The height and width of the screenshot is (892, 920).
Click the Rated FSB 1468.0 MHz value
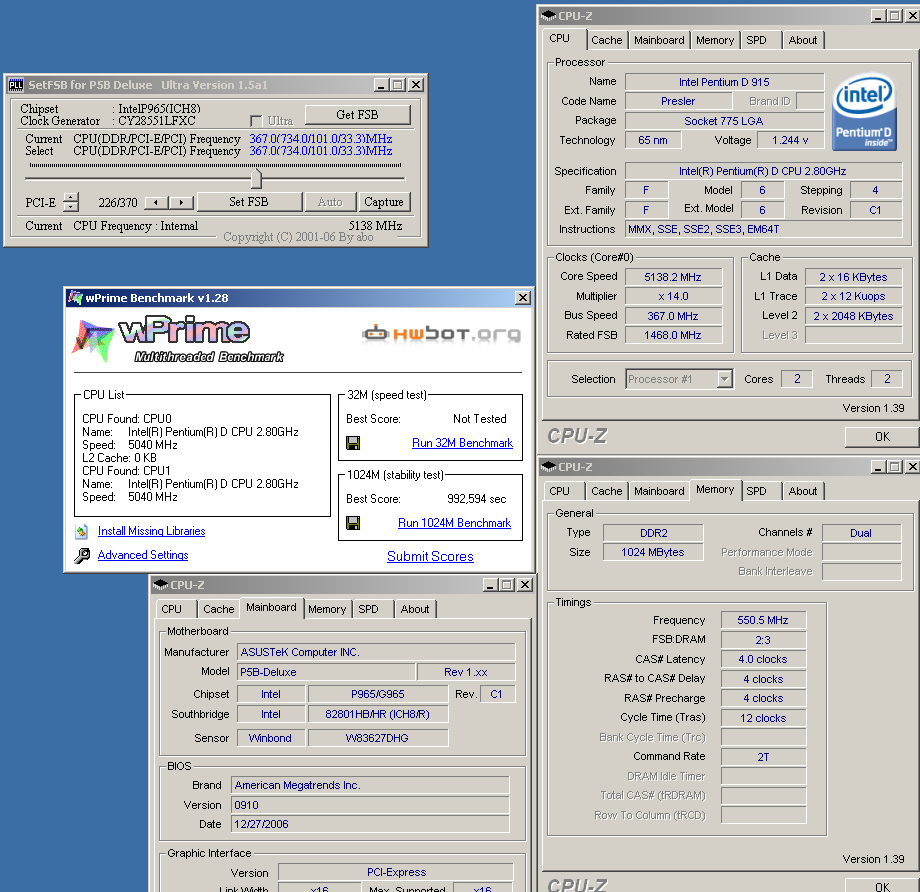click(x=673, y=335)
